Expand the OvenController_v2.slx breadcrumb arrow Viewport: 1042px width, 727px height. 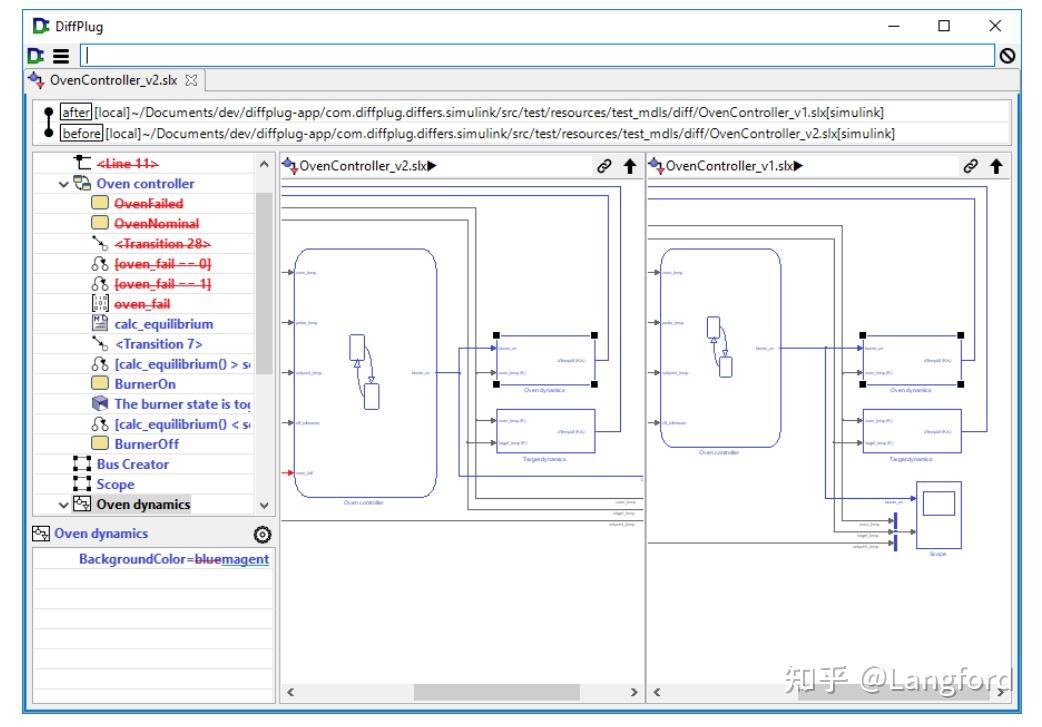click(432, 166)
